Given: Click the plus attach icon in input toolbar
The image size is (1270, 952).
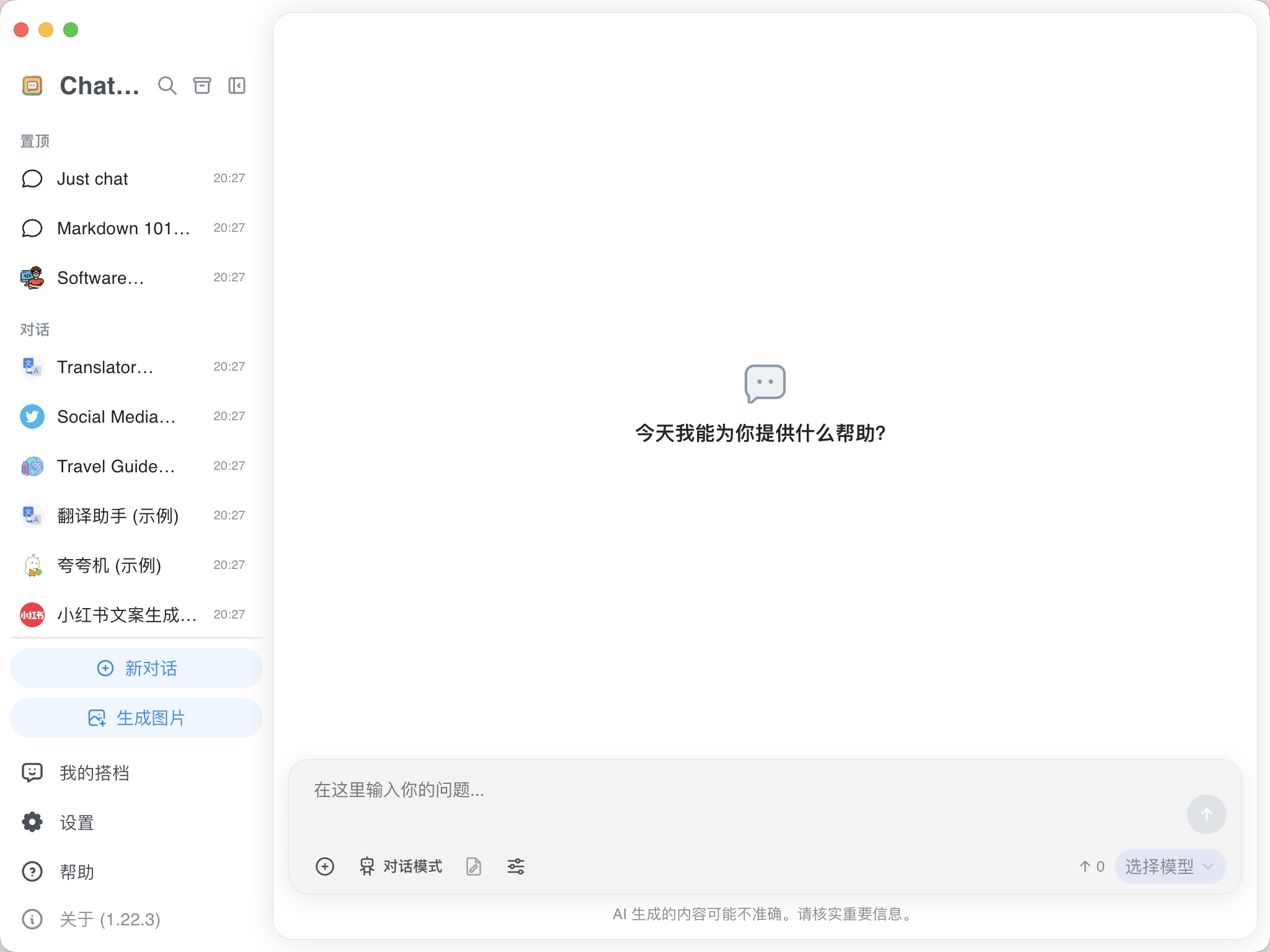Looking at the screenshot, I should click(x=325, y=866).
